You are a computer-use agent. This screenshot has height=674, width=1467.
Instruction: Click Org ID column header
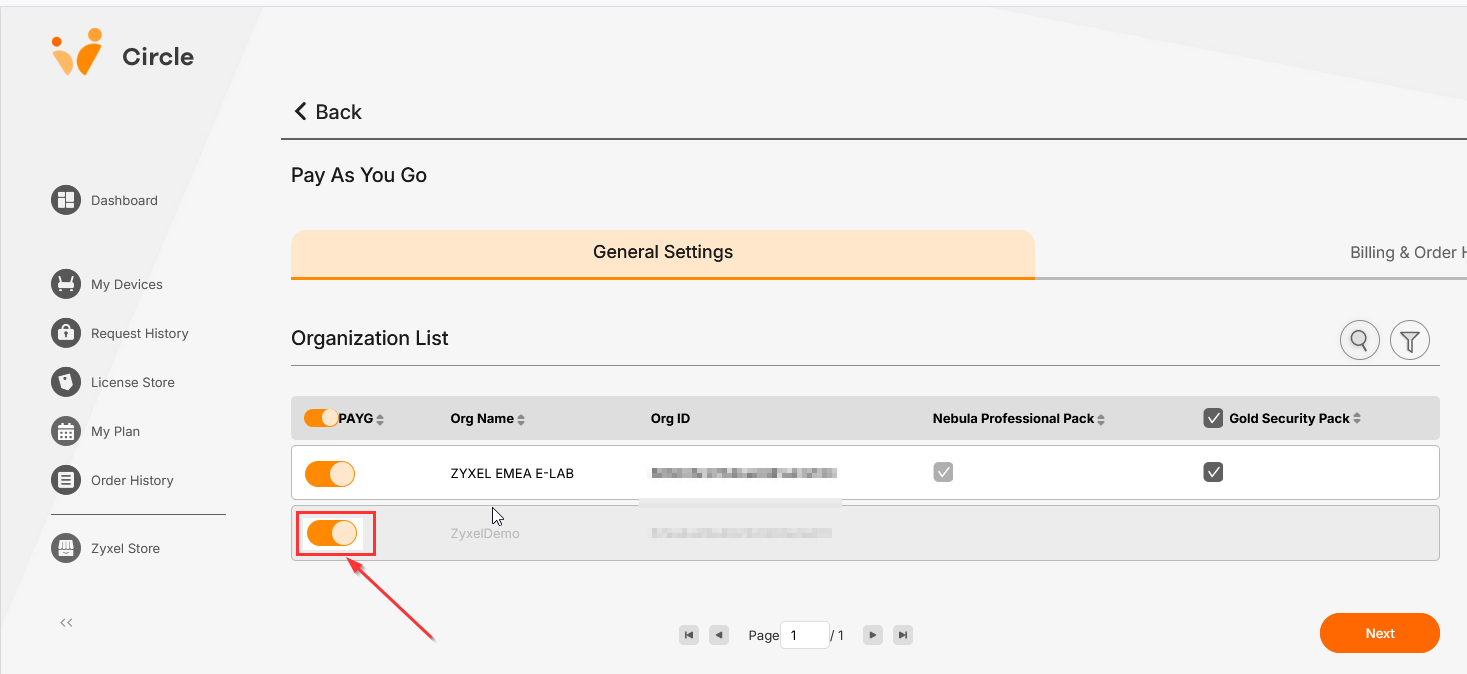[670, 419]
